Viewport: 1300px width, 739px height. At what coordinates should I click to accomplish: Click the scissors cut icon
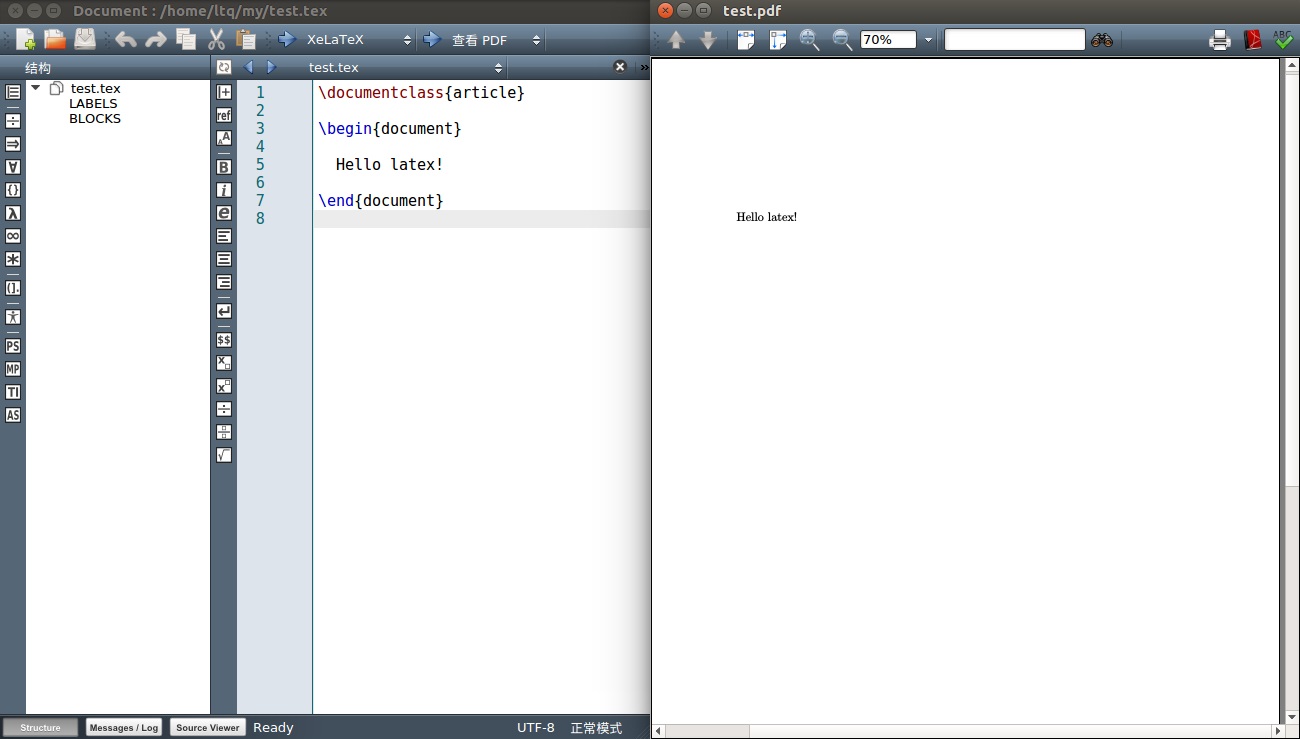[216, 40]
